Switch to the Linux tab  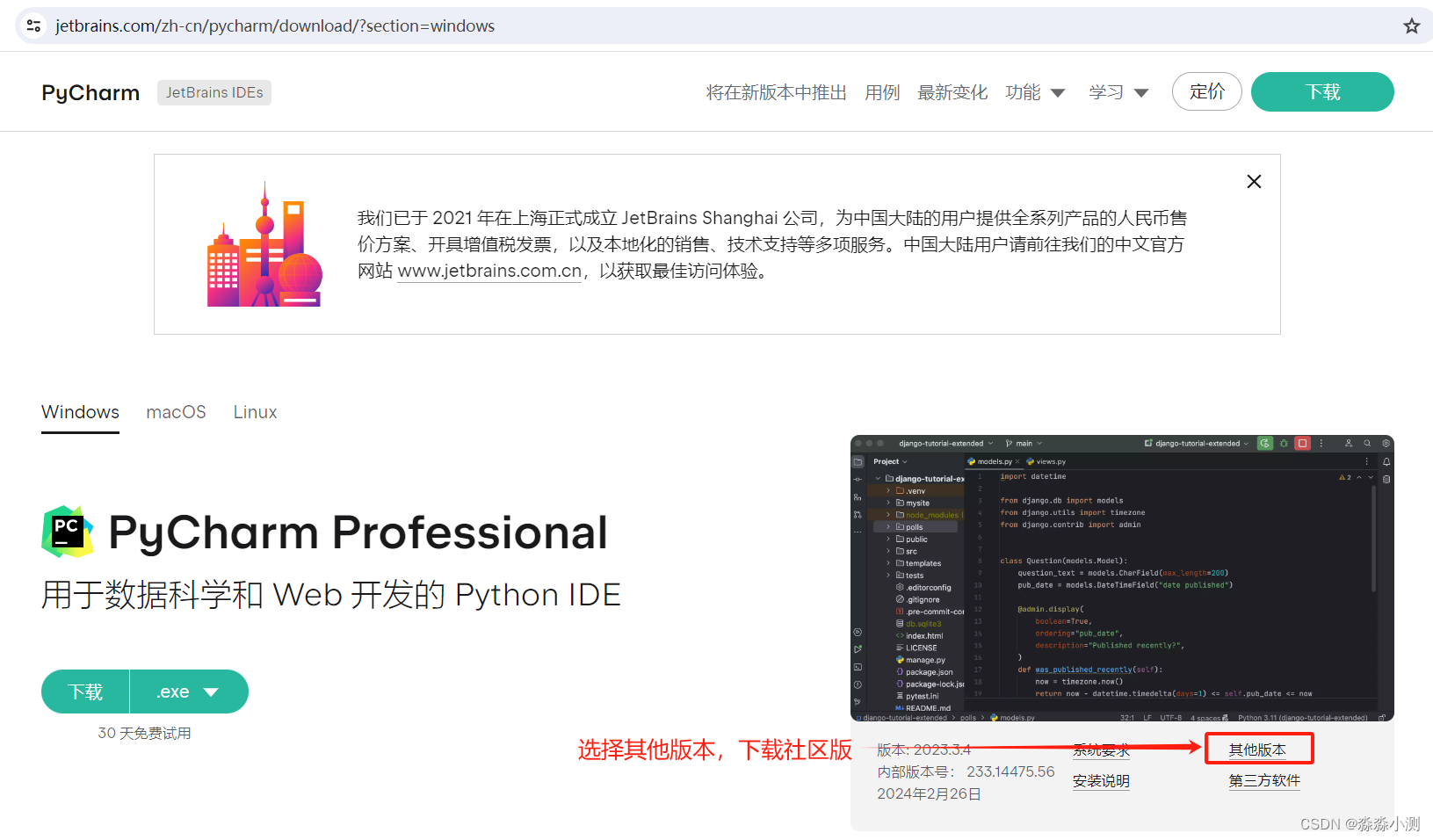[255, 412]
